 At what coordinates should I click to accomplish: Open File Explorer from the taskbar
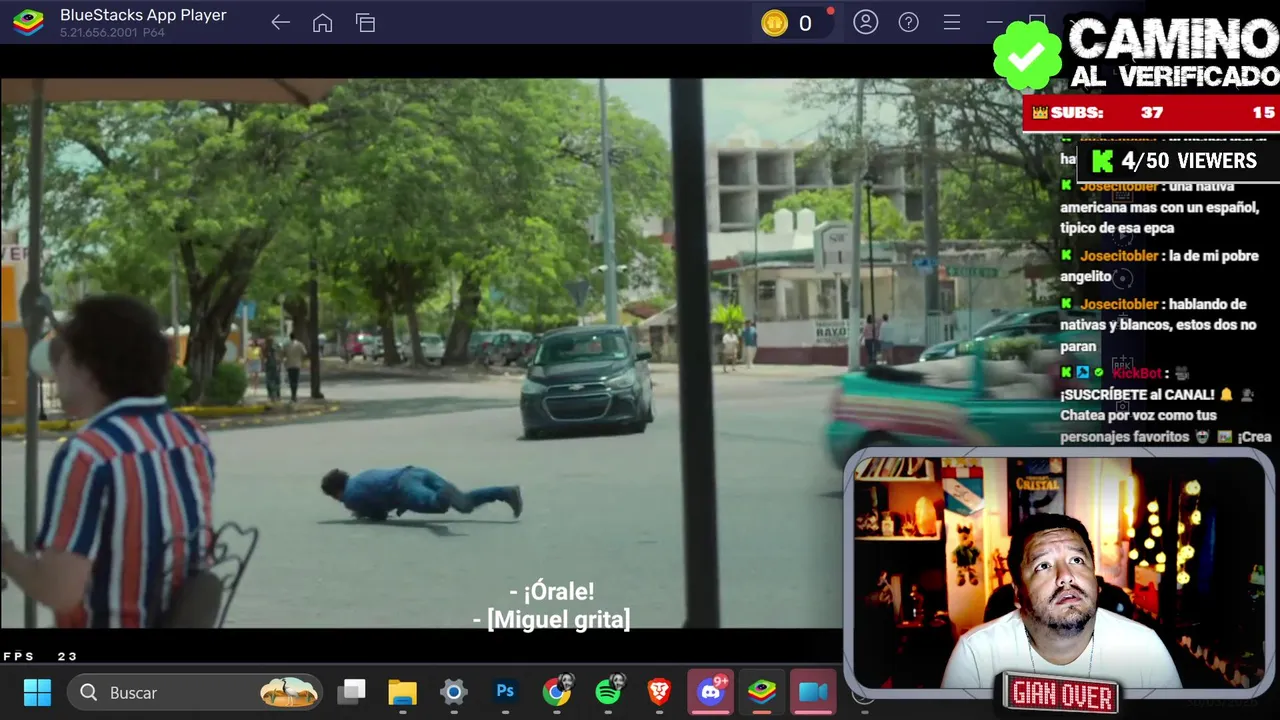[x=402, y=692]
